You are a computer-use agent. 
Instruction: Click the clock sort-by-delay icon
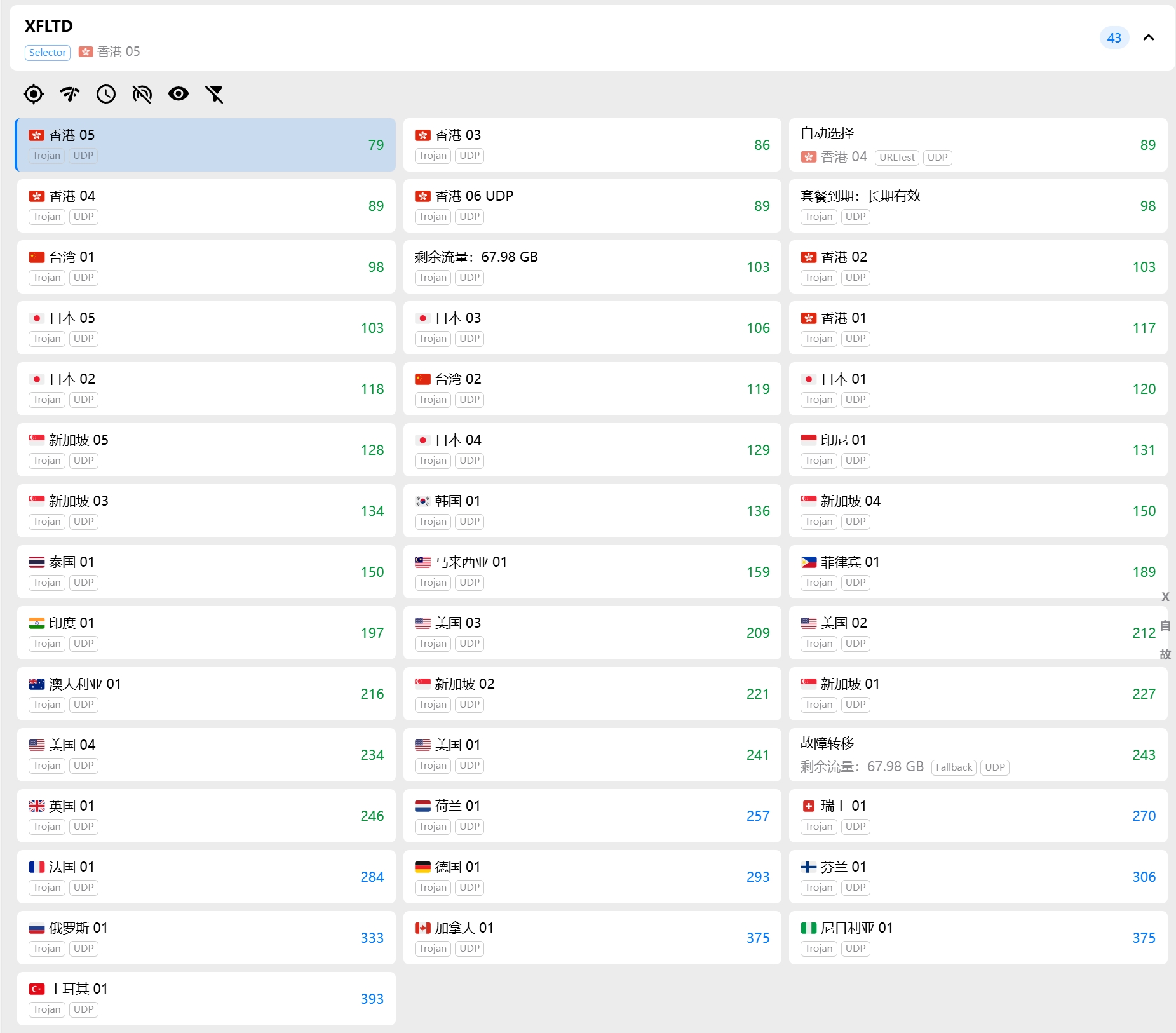pyautogui.click(x=106, y=95)
